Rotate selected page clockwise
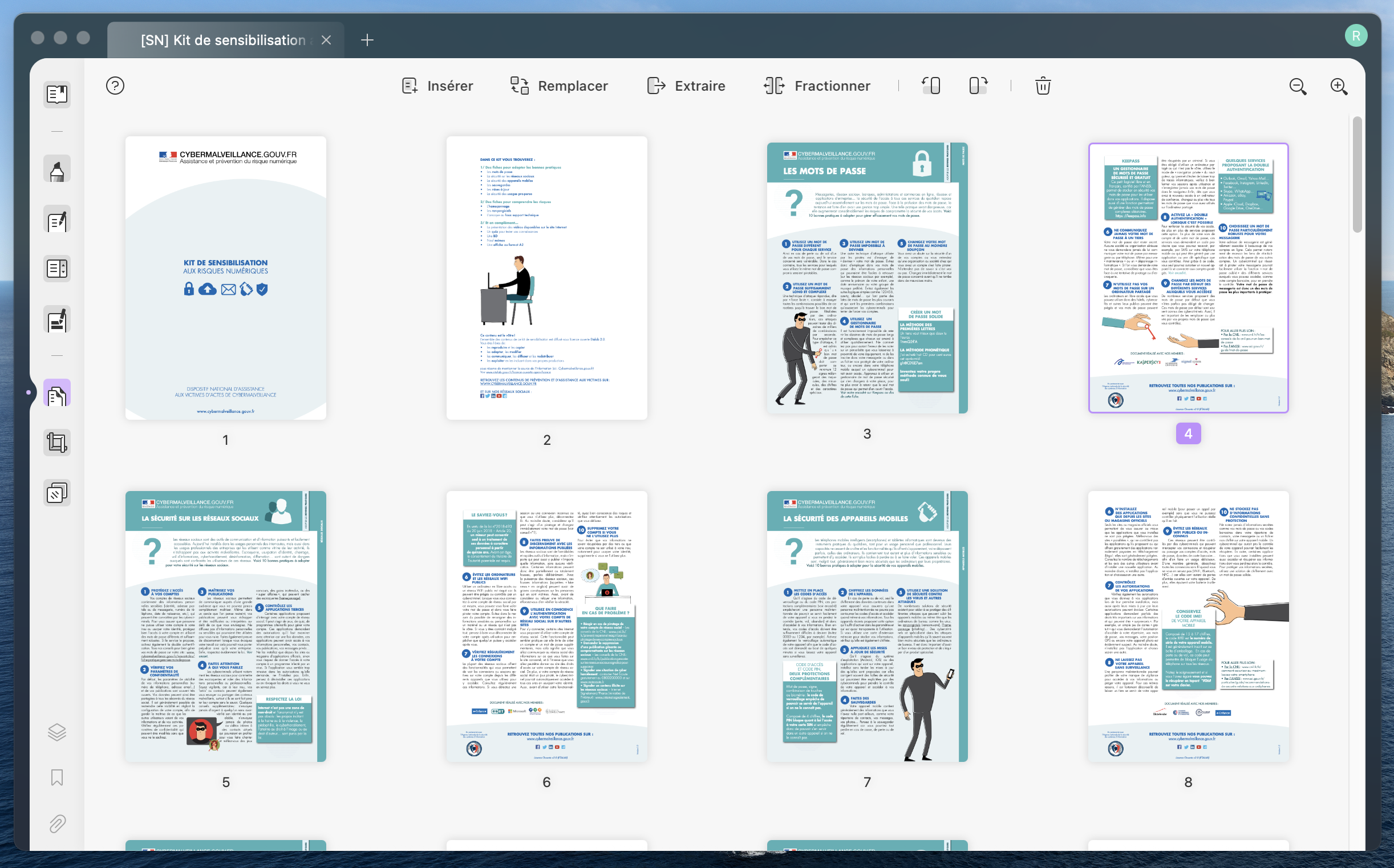Screen dimensions: 1394x868 point(978,86)
